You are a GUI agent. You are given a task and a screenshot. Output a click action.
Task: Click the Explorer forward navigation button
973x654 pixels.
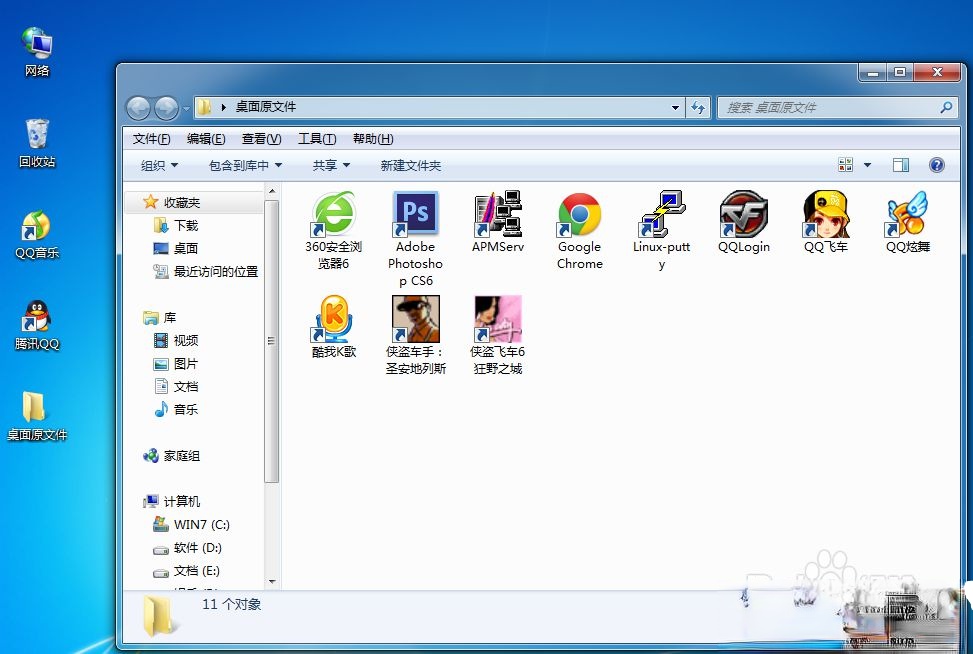pyautogui.click(x=166, y=108)
